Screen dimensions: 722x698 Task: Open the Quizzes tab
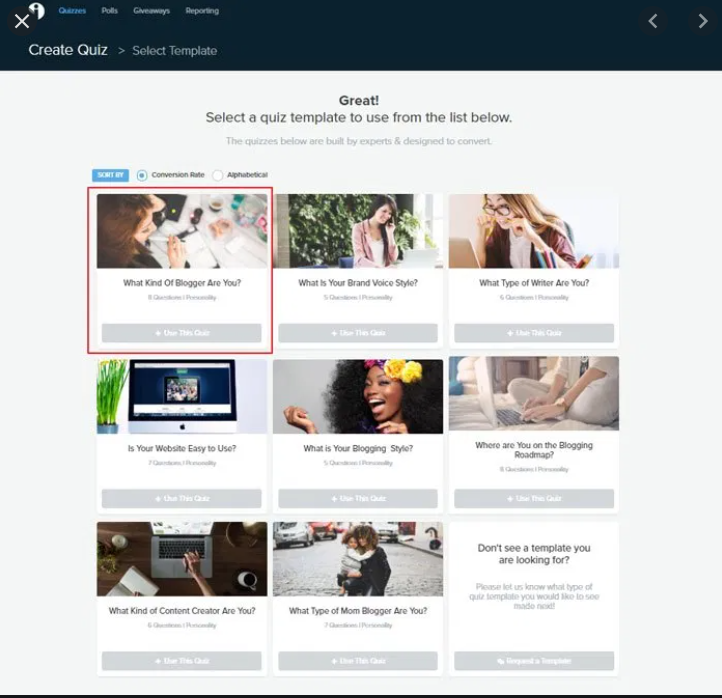tap(72, 11)
